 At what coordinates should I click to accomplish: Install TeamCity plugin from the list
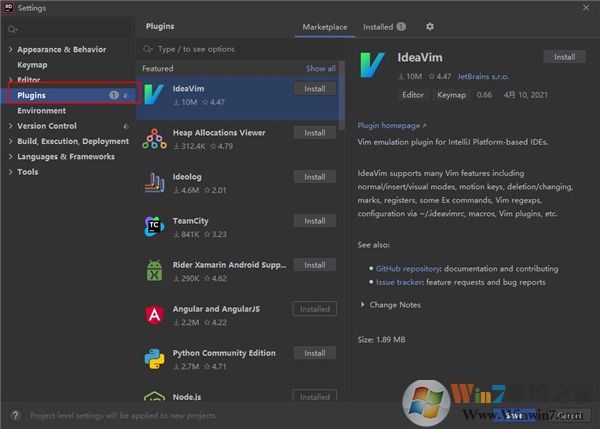[314, 221]
